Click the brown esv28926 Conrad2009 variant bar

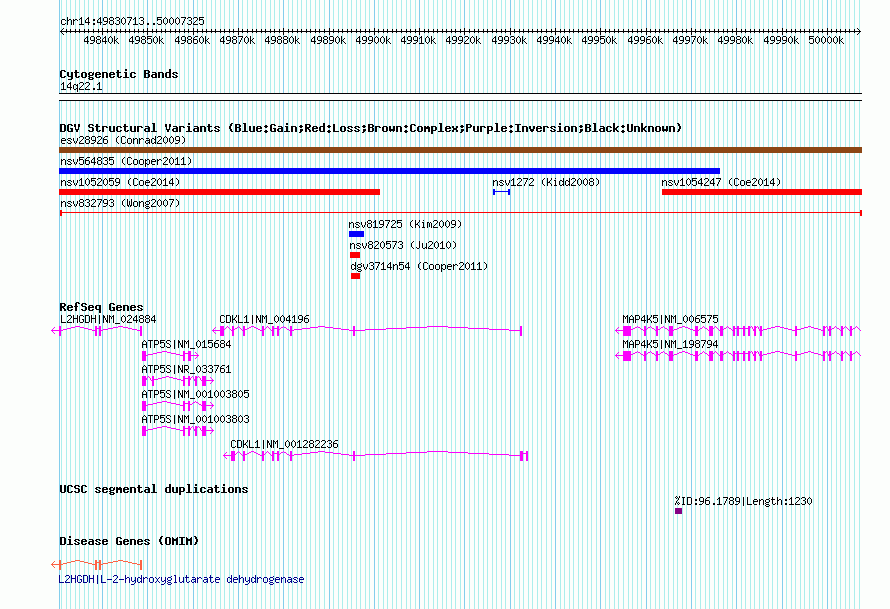[x=460, y=150]
